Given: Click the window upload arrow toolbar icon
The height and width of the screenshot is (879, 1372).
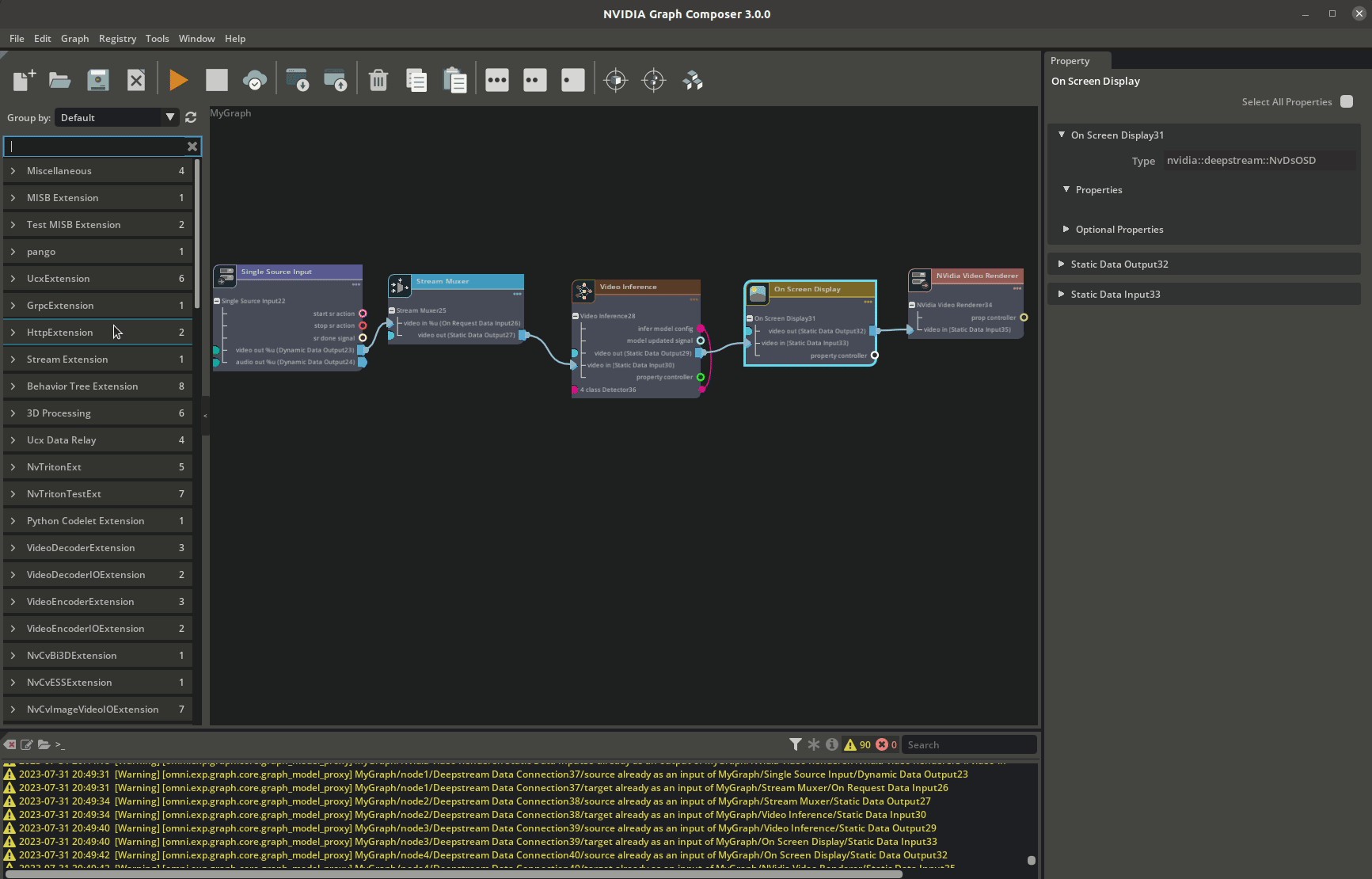Looking at the screenshot, I should [x=336, y=80].
